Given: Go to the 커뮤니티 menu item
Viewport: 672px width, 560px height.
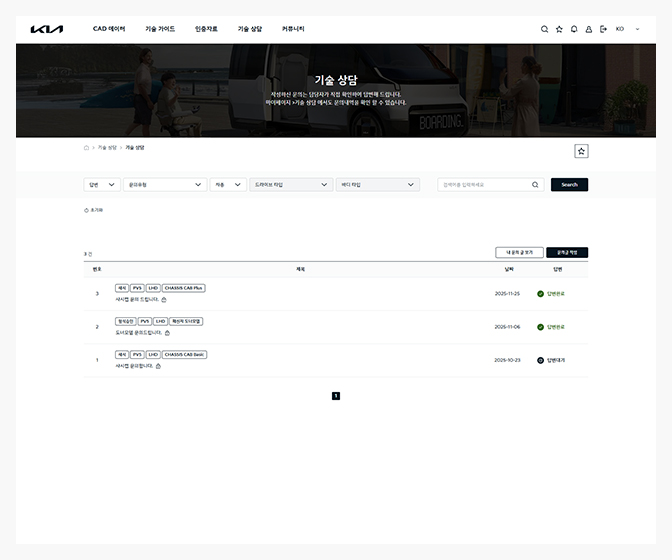Looking at the screenshot, I should 293,29.
